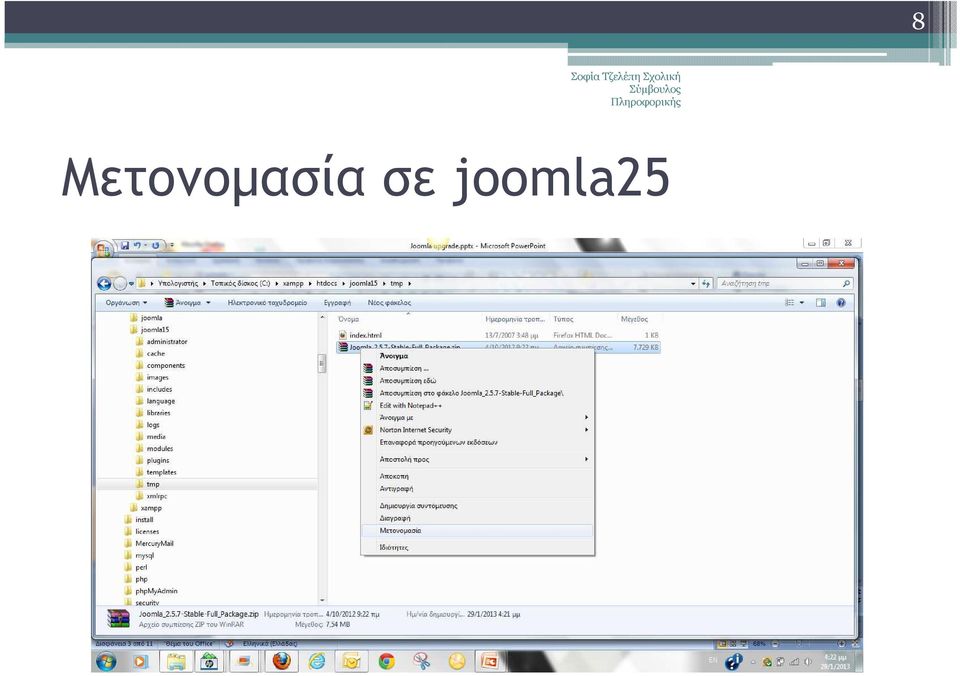The height and width of the screenshot is (676, 960).
Task: Sort by Όνομα column header
Action: [x=348, y=319]
